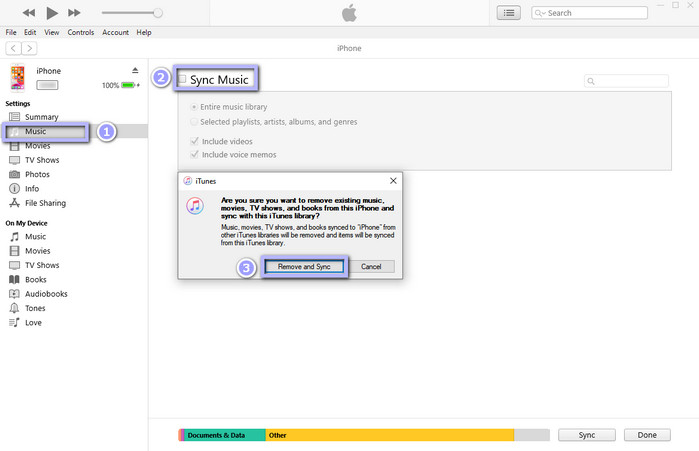Click the iPhone device thumbnail
The width and height of the screenshot is (699, 451).
pyautogui.click(x=18, y=78)
